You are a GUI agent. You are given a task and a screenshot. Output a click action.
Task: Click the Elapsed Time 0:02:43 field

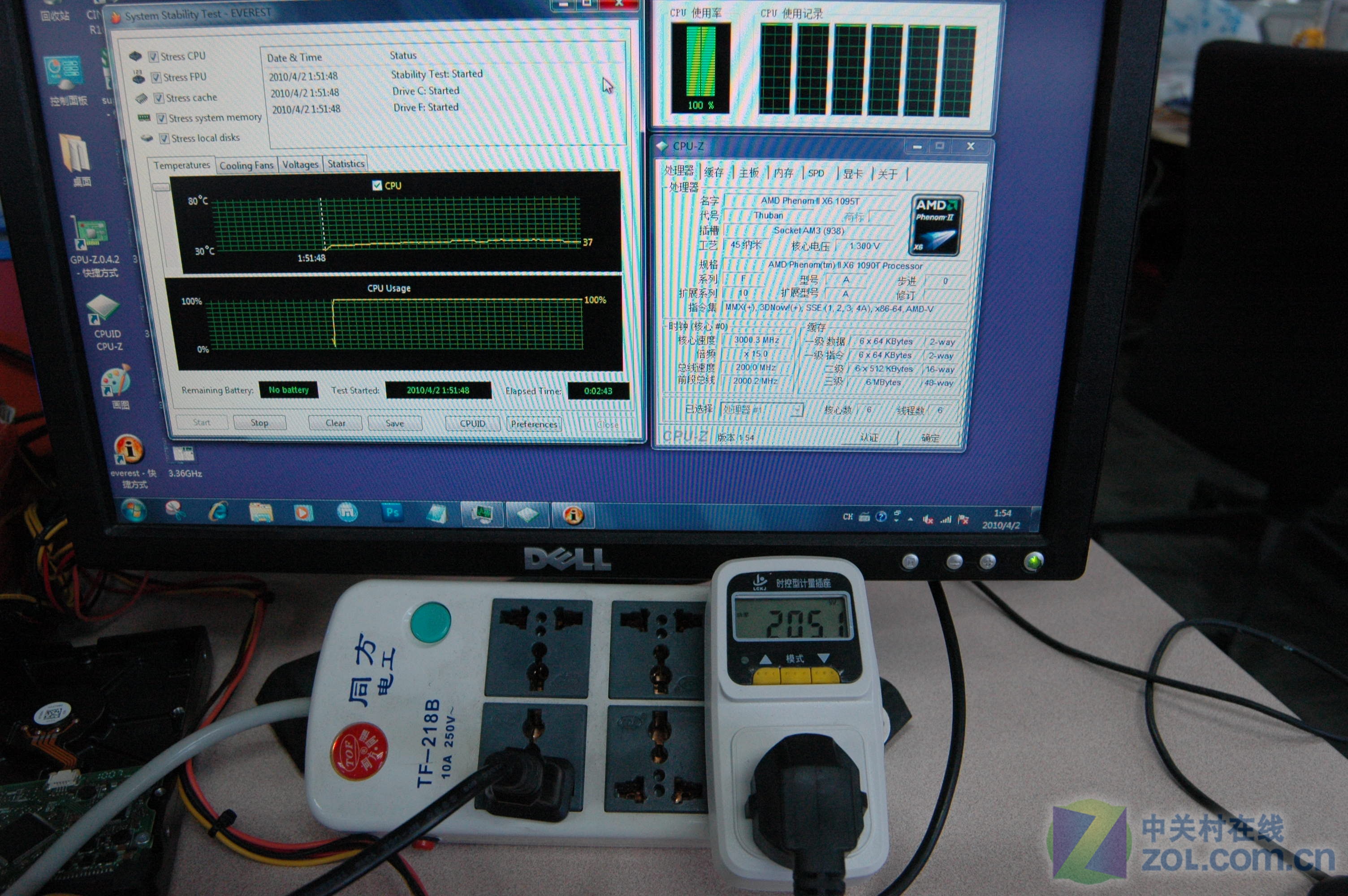coord(598,391)
